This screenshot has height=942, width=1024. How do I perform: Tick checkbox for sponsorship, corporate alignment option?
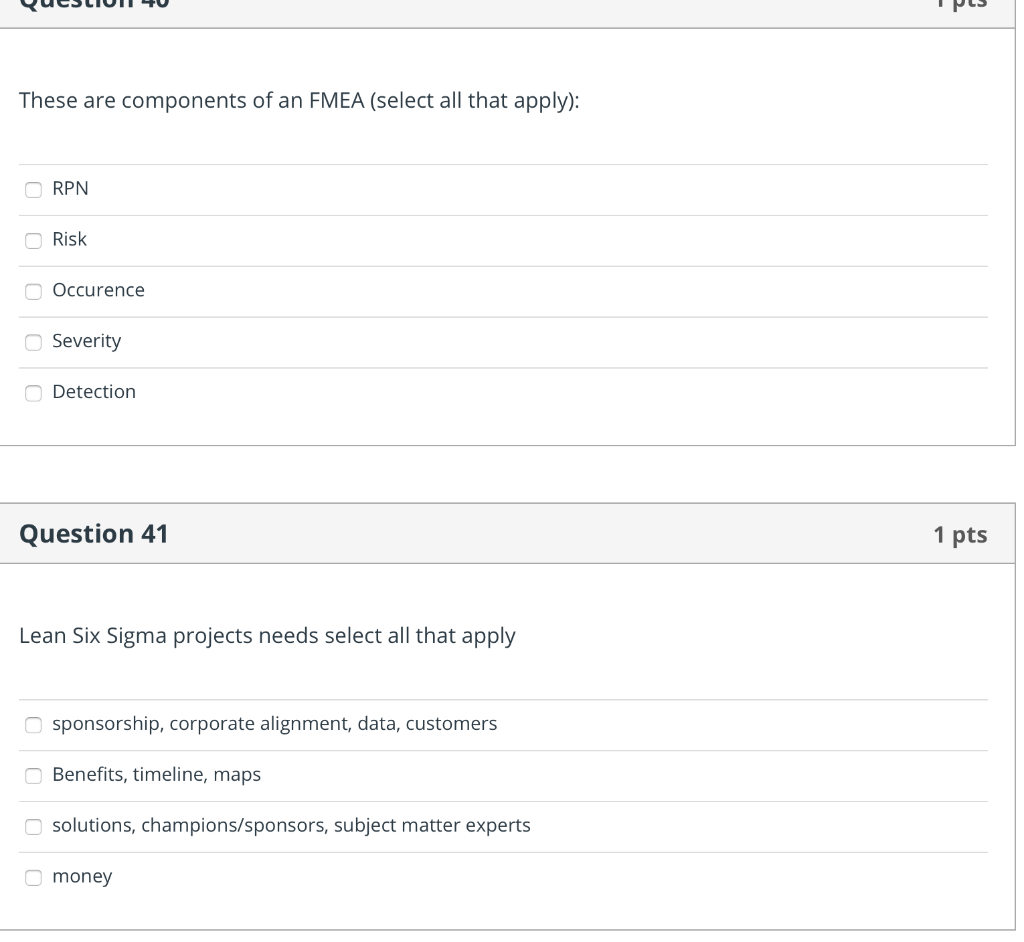[34, 725]
